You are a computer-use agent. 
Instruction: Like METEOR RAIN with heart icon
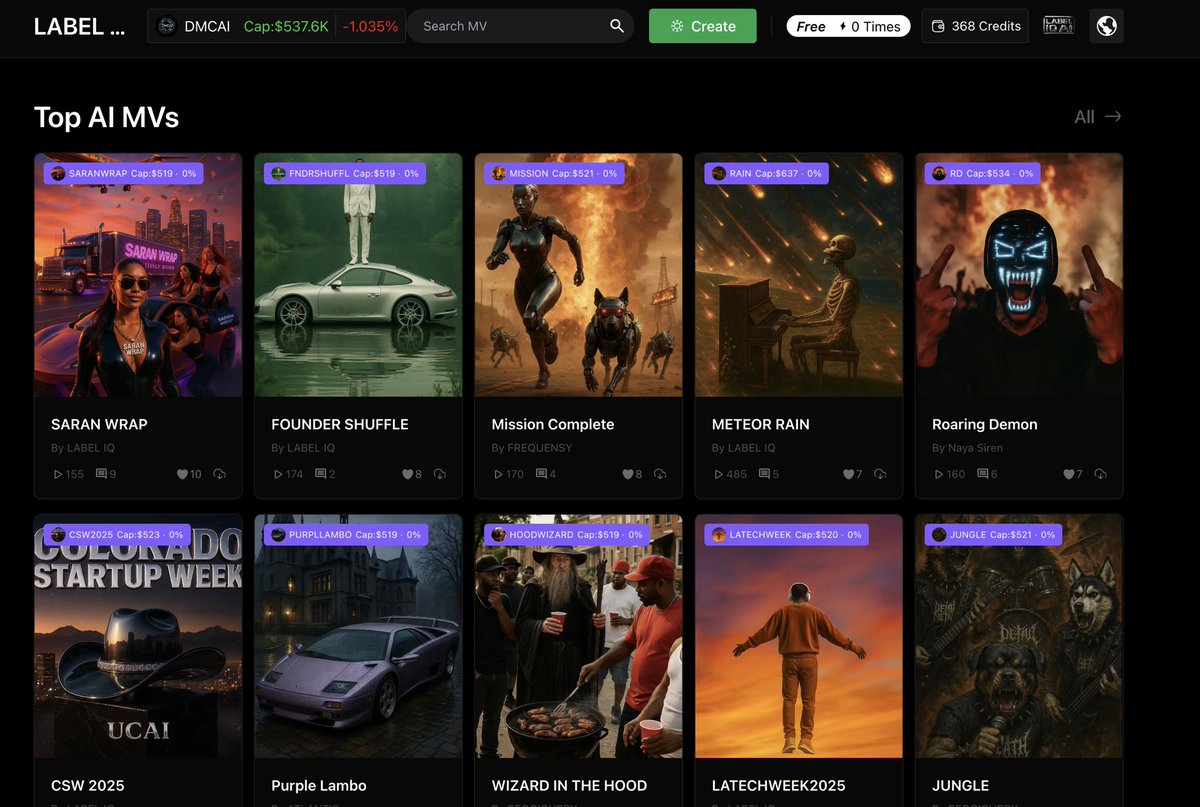[x=847, y=474]
